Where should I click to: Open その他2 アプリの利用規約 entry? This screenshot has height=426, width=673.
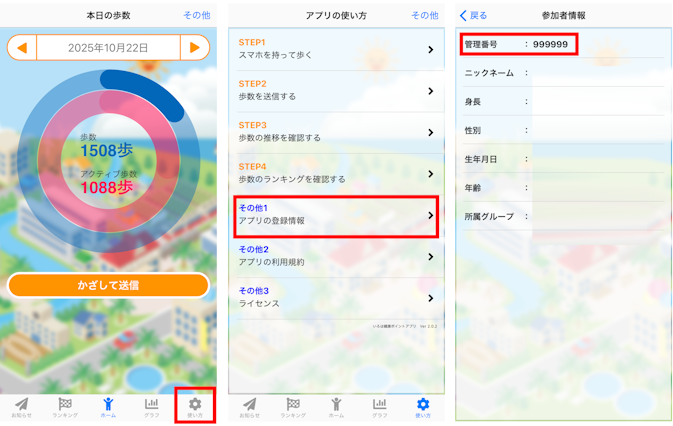pyautogui.click(x=337, y=256)
